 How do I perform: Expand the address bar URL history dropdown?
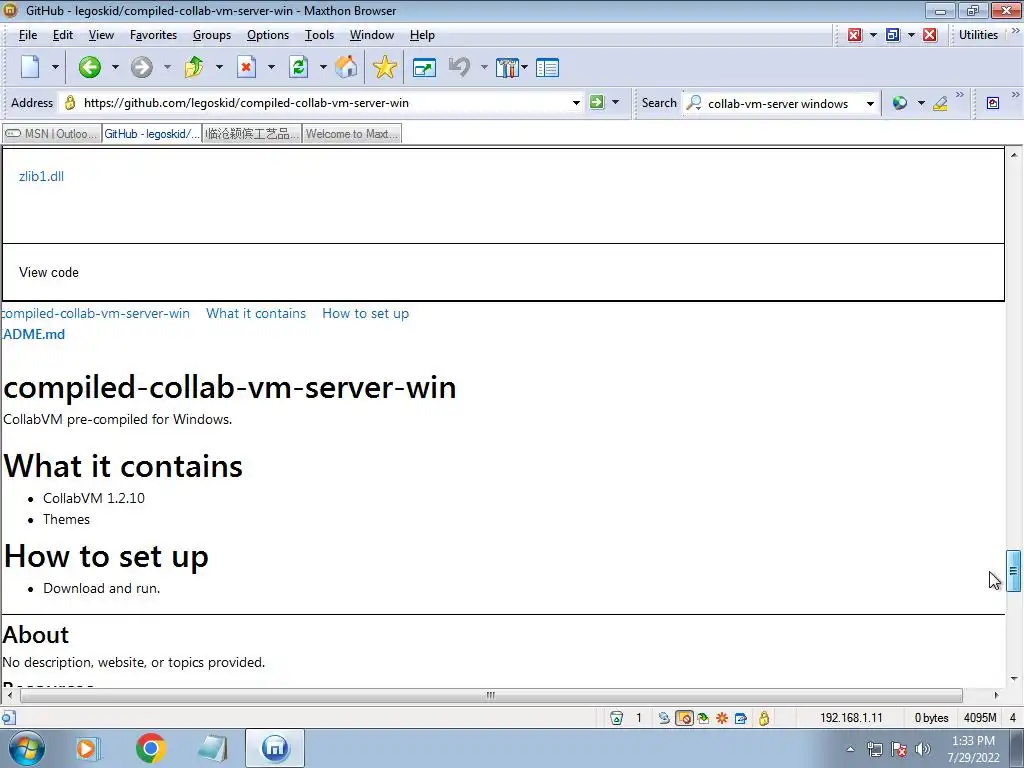(x=576, y=103)
